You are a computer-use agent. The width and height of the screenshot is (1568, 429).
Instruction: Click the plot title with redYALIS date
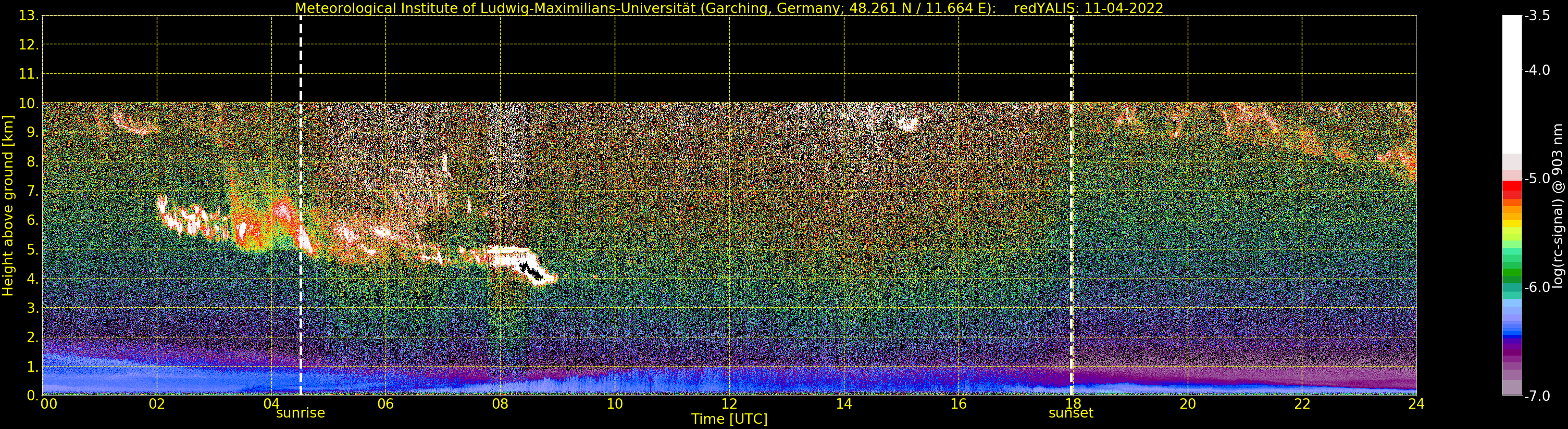(x=729, y=8)
